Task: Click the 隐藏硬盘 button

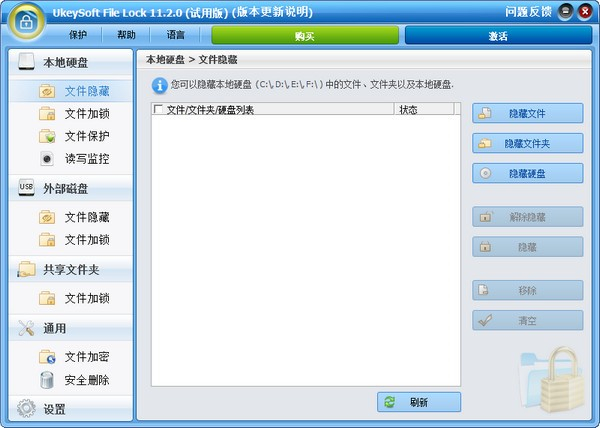Action: click(528, 174)
